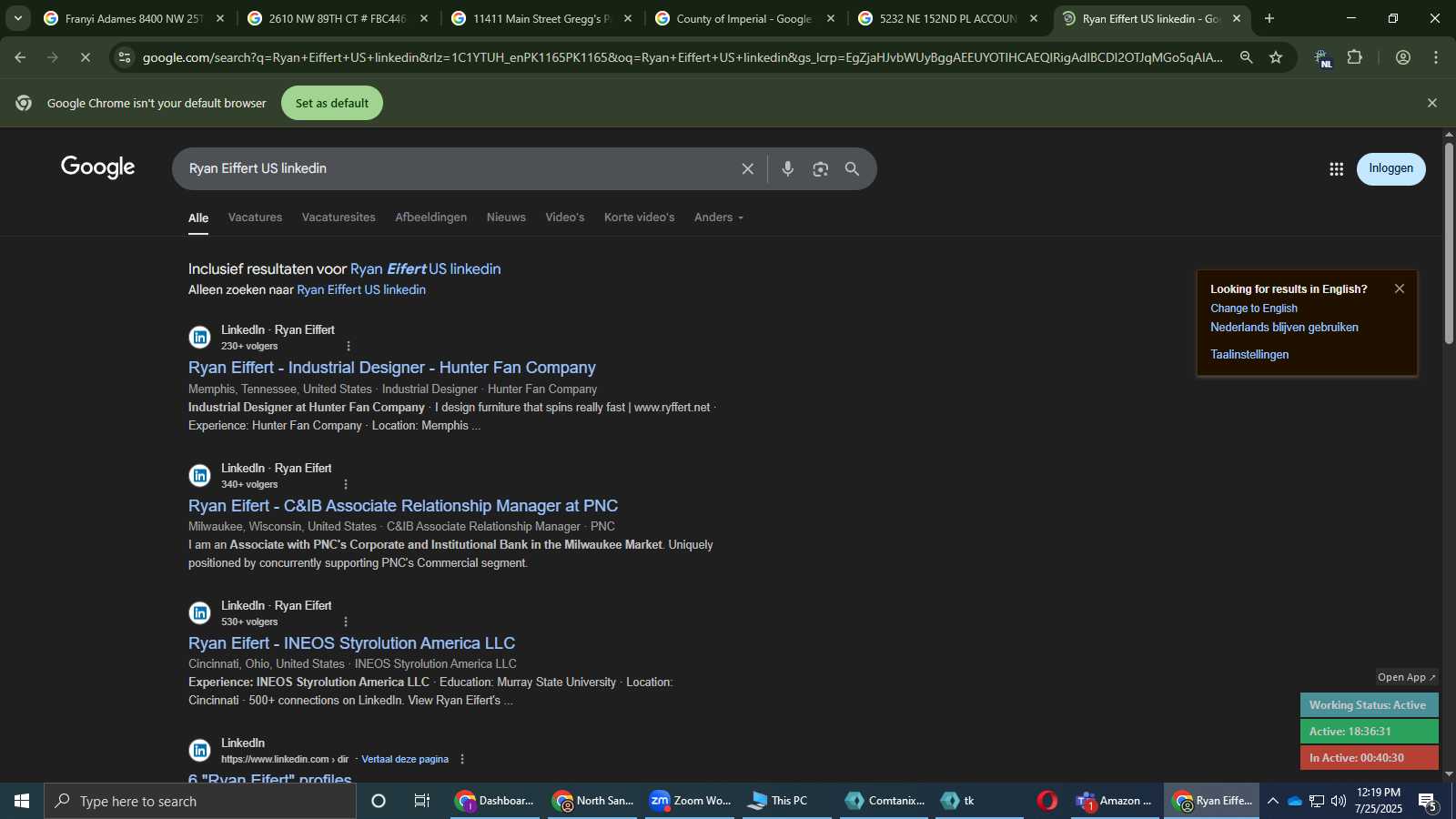The image size is (1456, 819).
Task: Submit search with magnifier icon
Action: coord(852,169)
